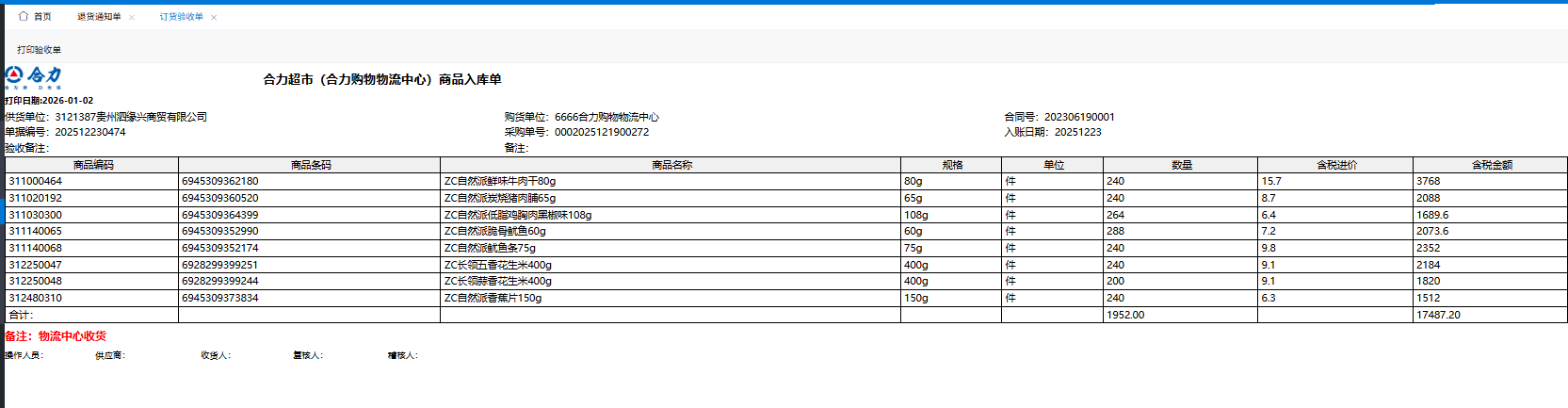Click the red 物流中心收货 remark text
Viewport: 1568px width, 408px height.
[72, 336]
